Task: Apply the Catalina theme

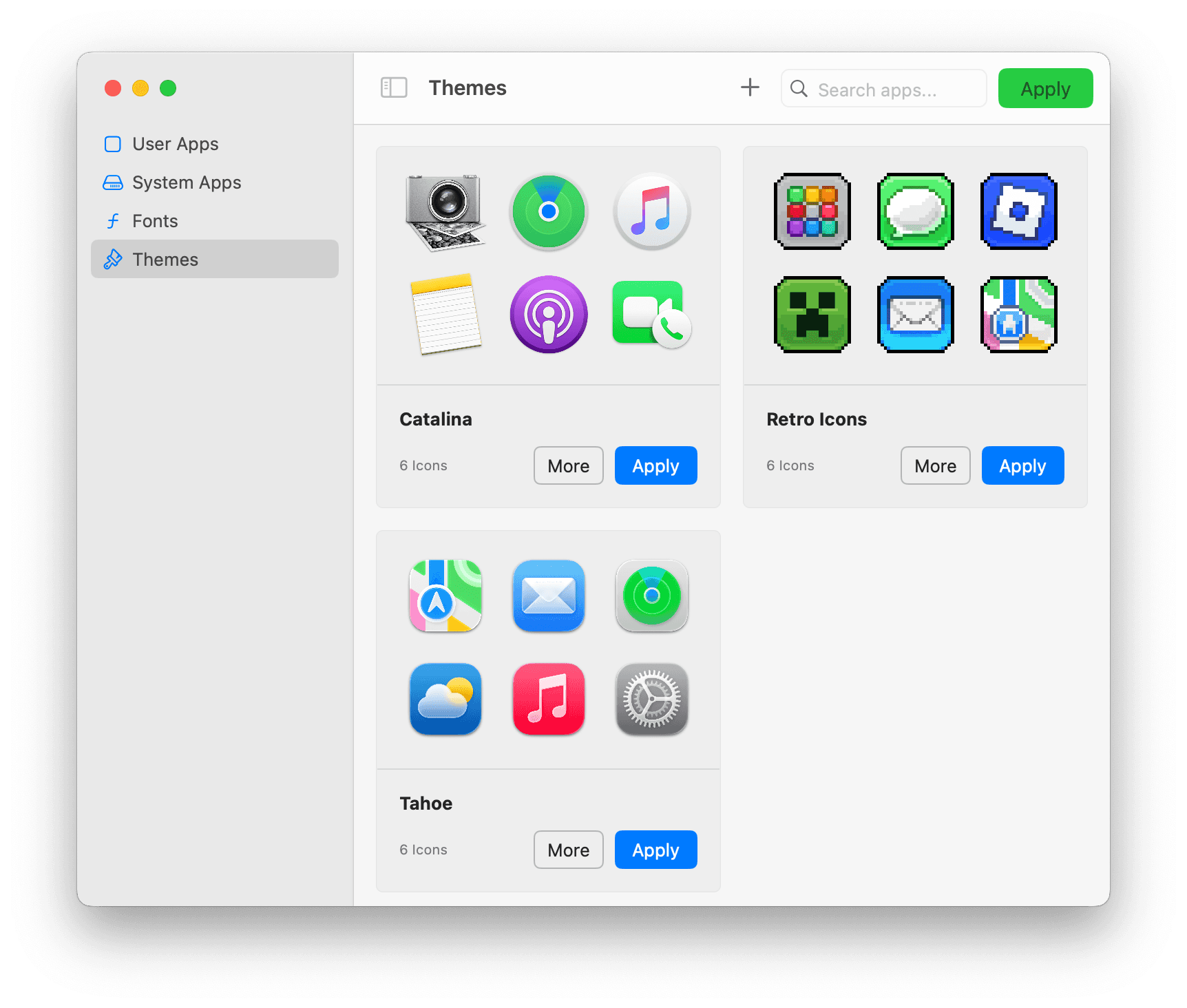Action: point(656,465)
